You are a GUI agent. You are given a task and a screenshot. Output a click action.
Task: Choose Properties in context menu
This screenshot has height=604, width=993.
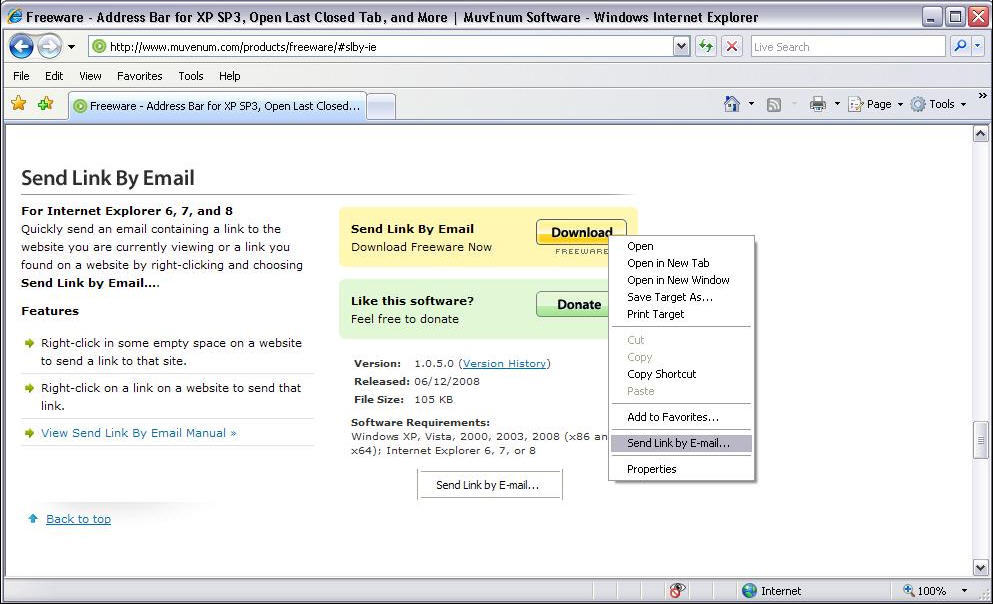click(x=681, y=469)
